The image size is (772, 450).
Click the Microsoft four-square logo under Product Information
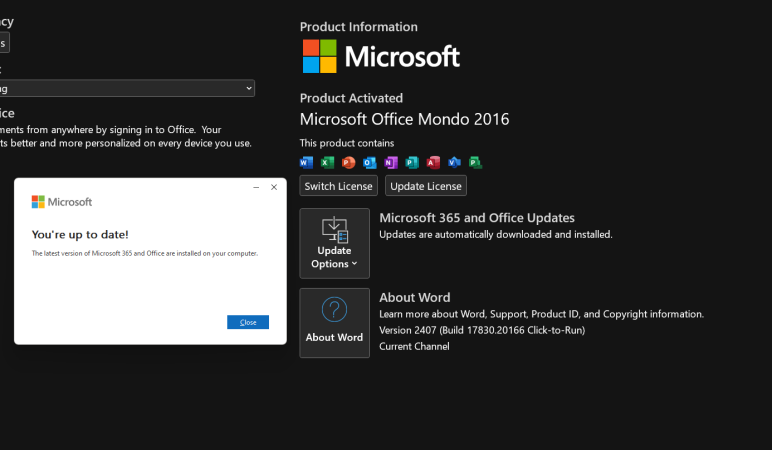(320, 56)
